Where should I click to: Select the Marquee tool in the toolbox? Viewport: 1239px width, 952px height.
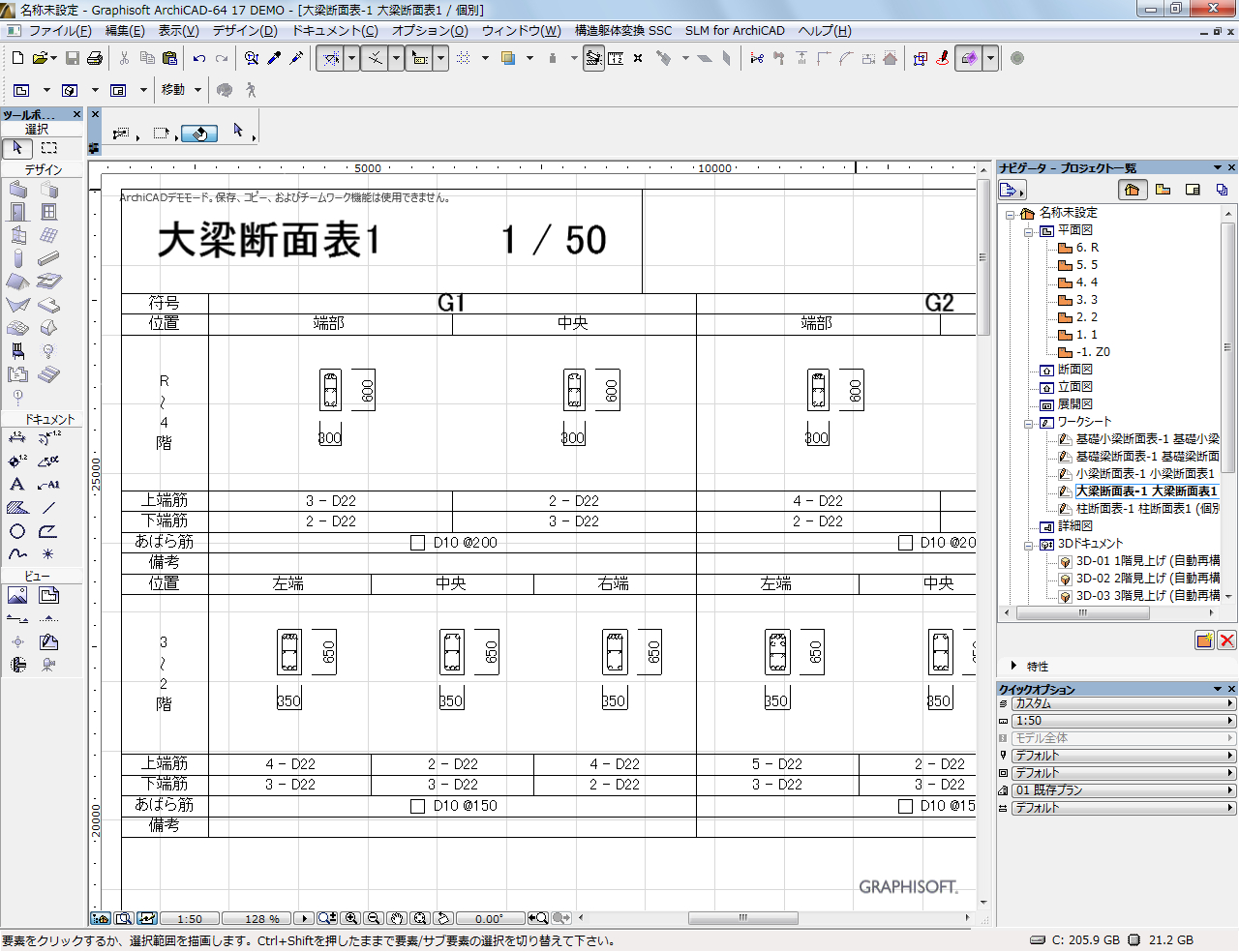(49, 148)
